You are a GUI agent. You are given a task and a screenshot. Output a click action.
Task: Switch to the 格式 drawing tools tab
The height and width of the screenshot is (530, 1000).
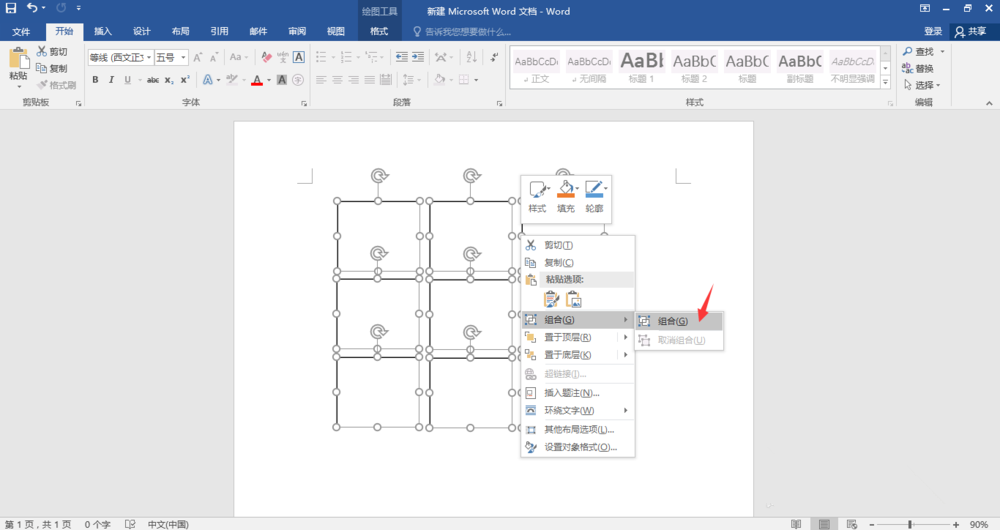379,31
